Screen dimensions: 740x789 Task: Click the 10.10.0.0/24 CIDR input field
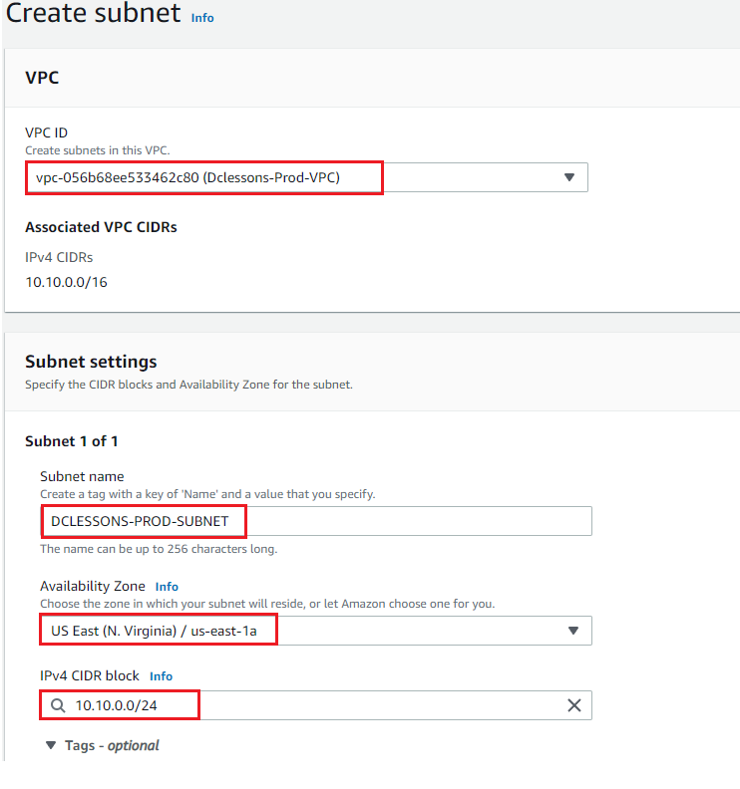[316, 705]
